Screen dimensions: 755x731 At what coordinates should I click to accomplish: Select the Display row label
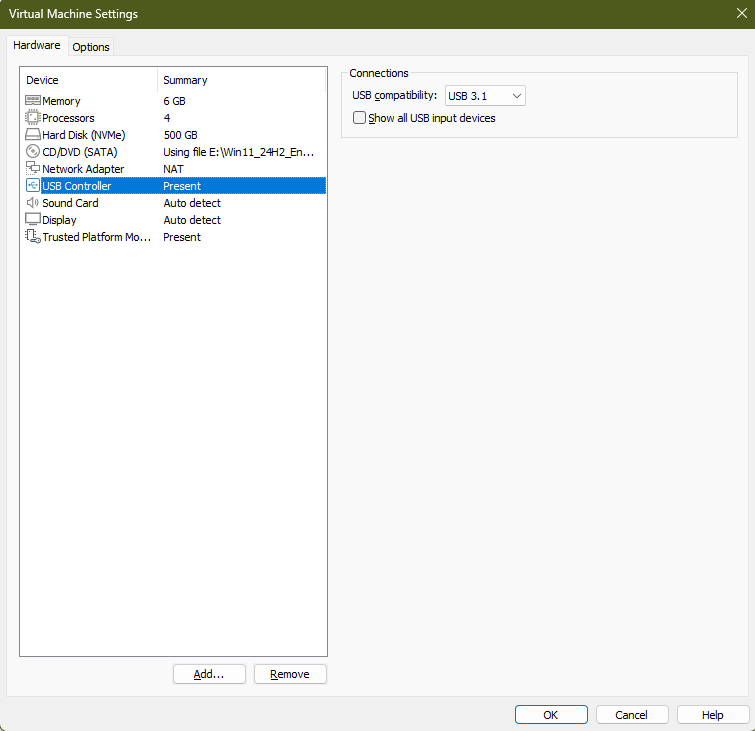point(59,220)
